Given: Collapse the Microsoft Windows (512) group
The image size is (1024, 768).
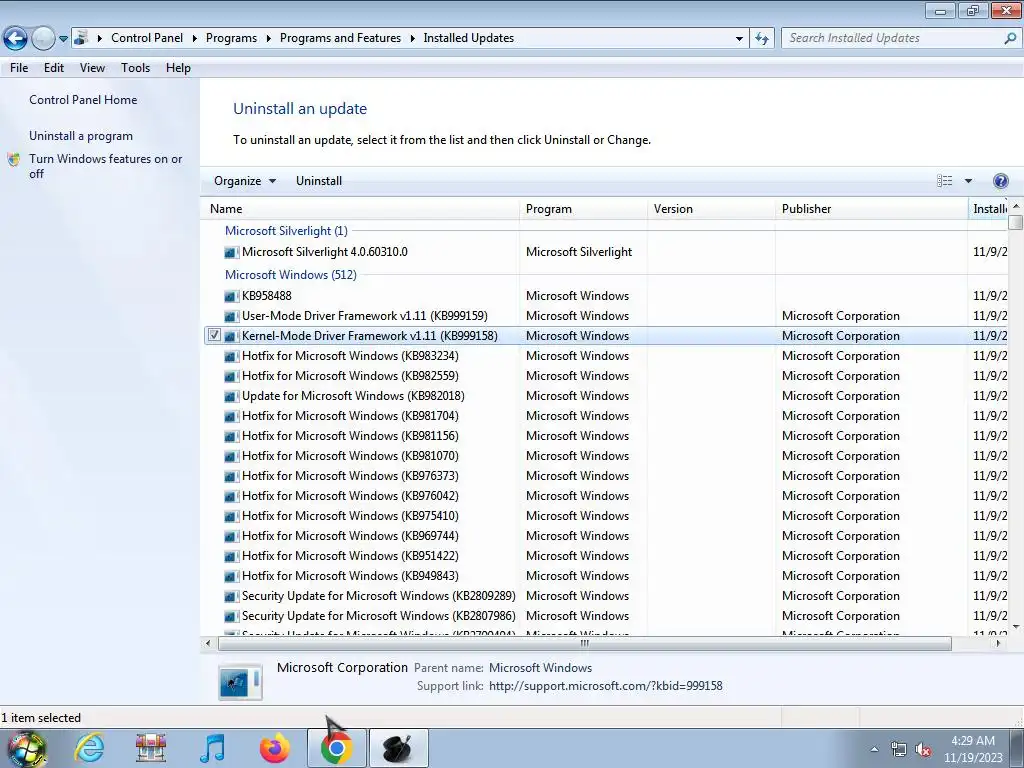Looking at the screenshot, I should tap(291, 274).
